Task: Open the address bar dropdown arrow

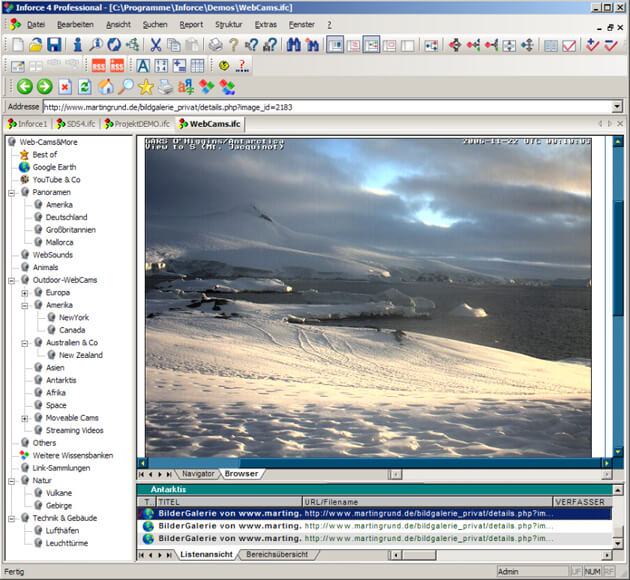Action: coord(616,107)
